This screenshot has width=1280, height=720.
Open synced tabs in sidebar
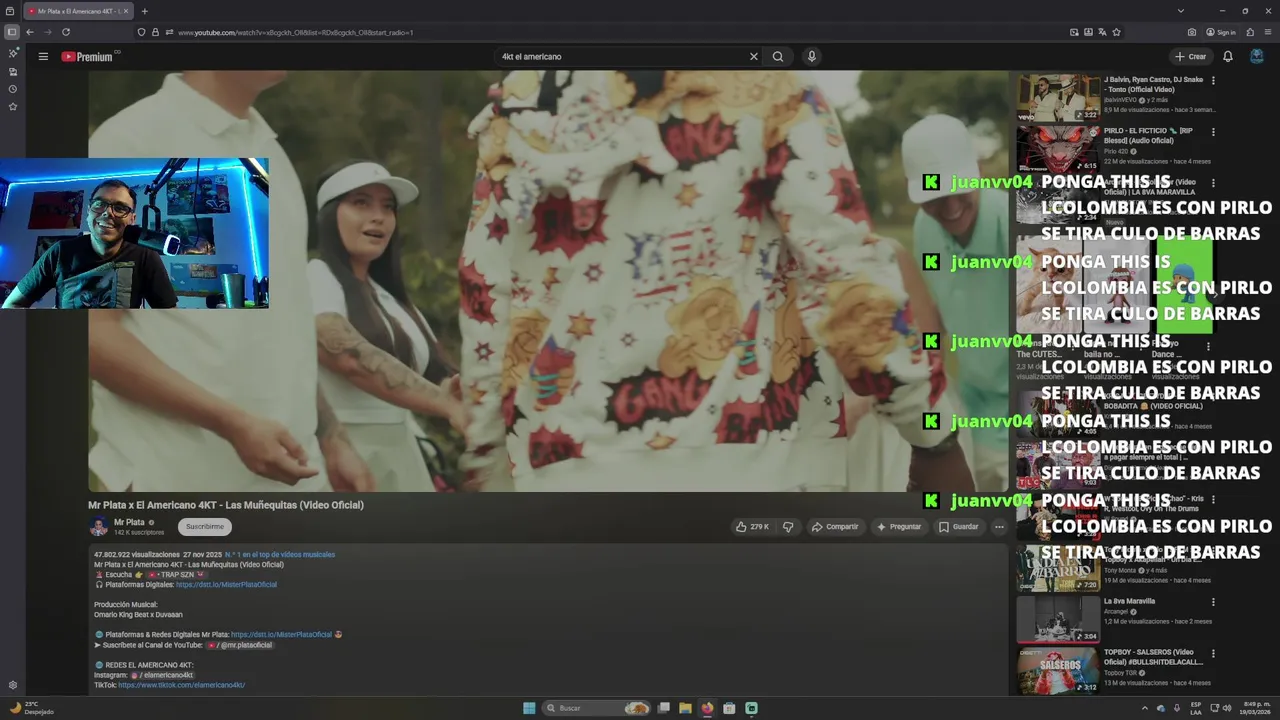(13, 71)
